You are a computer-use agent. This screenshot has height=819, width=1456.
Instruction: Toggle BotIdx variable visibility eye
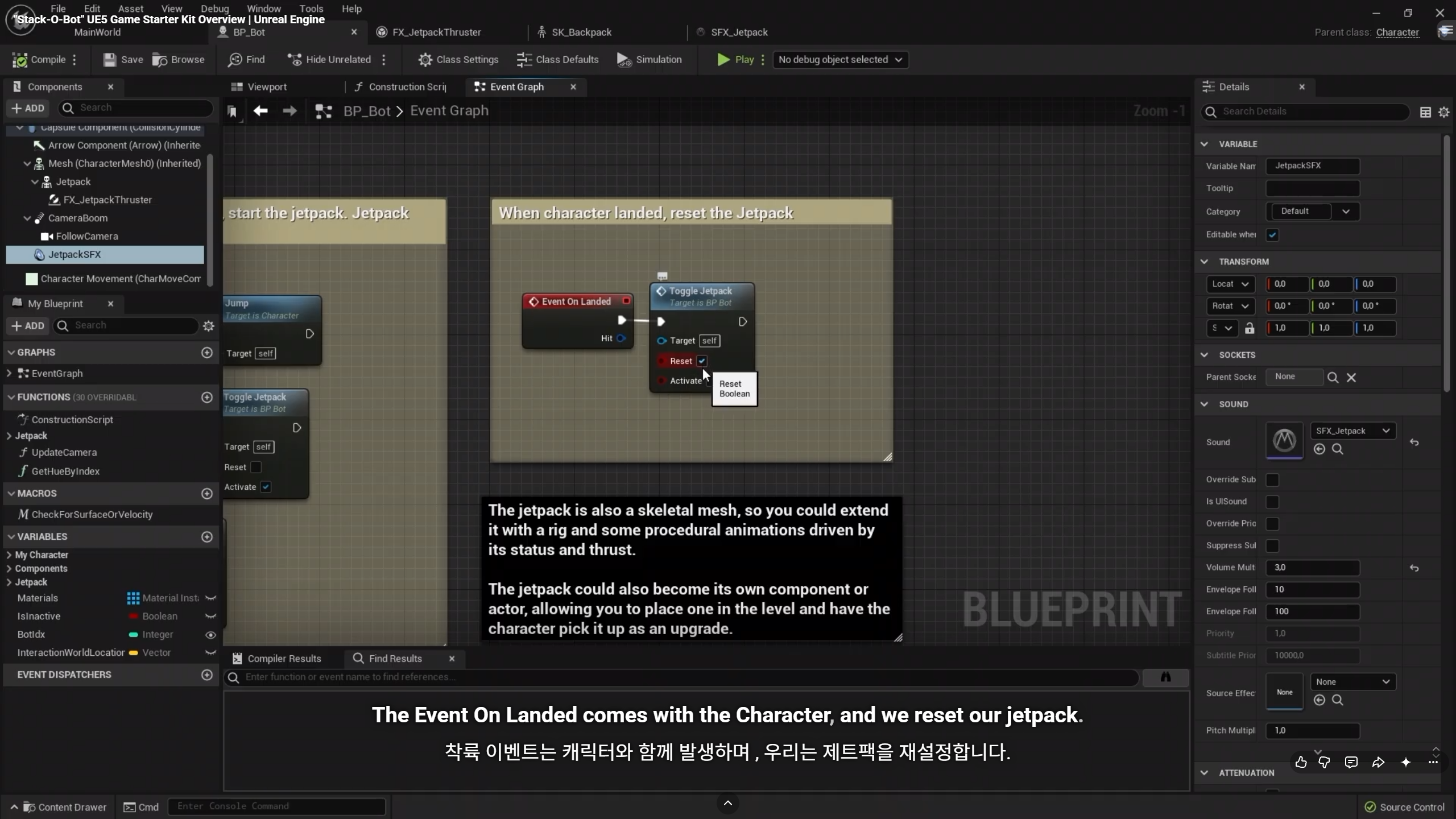click(210, 635)
